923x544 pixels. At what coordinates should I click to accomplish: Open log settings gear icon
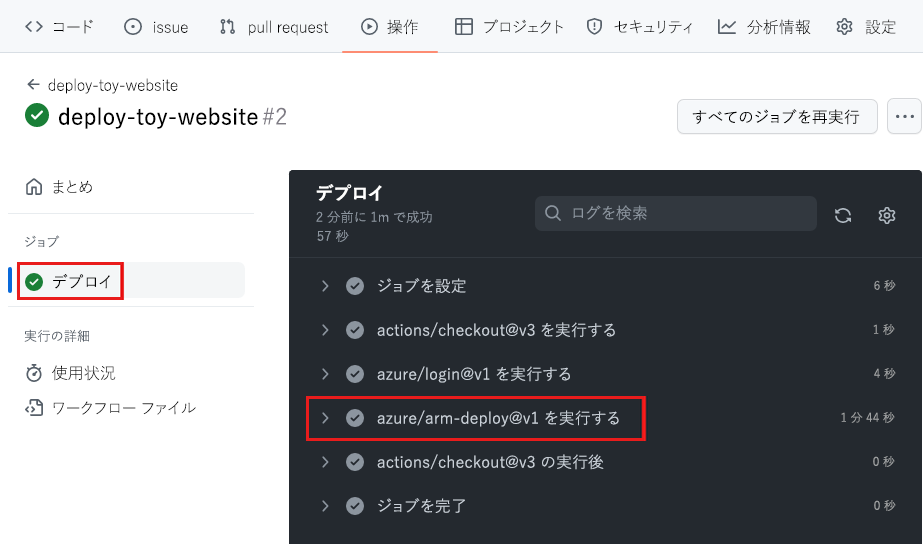[887, 215]
